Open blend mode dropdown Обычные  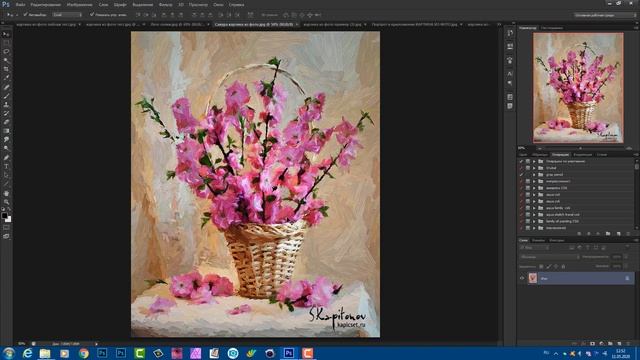pyautogui.click(x=549, y=257)
